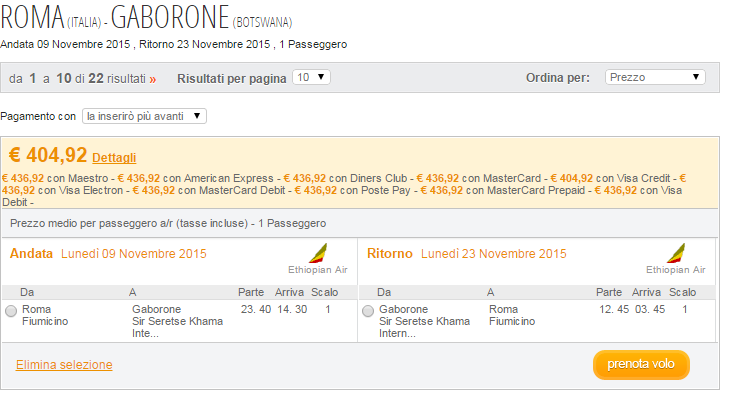Click the Gaborone Sir Seretse Khama destination text
This screenshot has width=733, height=400.
click(177, 321)
